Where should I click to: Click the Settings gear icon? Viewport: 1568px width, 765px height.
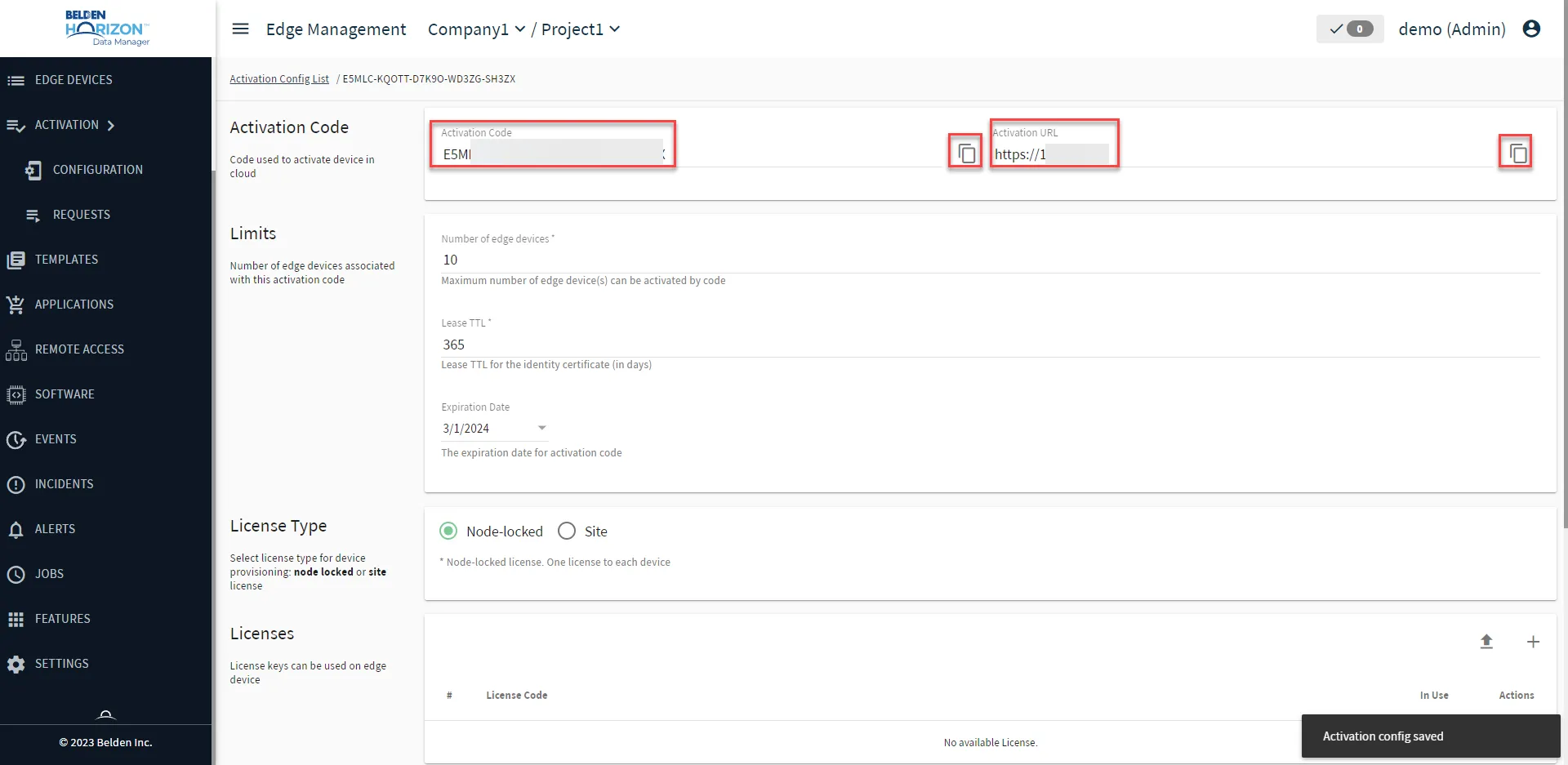(x=16, y=664)
